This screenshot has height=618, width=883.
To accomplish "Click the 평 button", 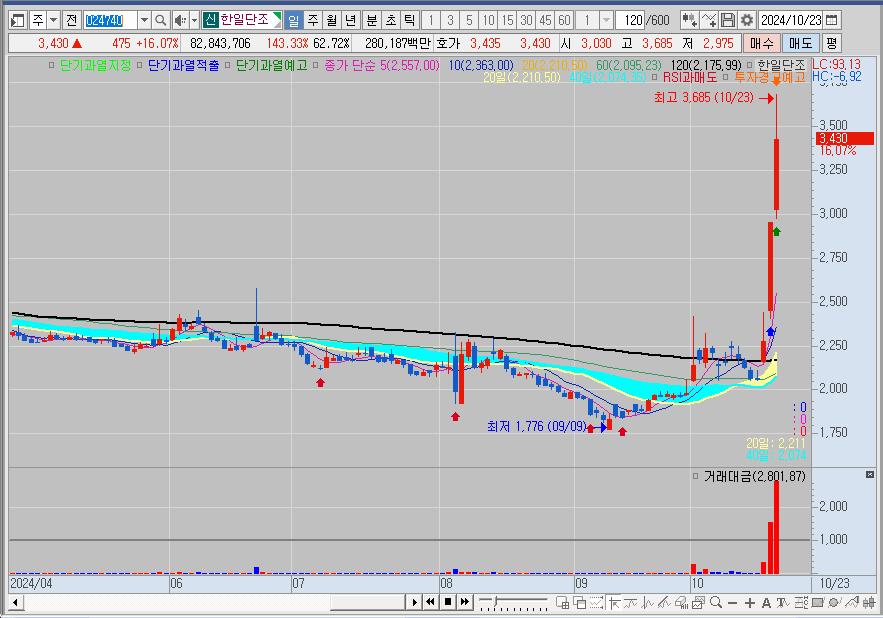I will 832,43.
